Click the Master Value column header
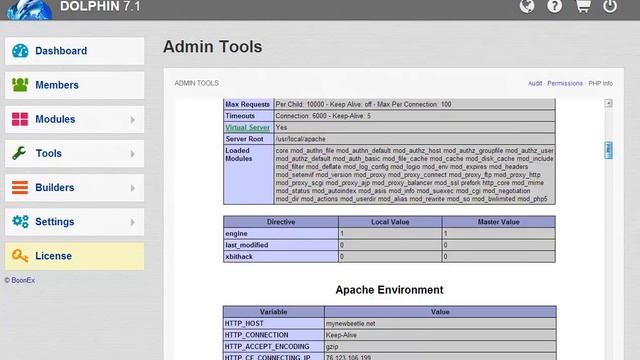Screen dimensions: 640x360 tap(498, 222)
